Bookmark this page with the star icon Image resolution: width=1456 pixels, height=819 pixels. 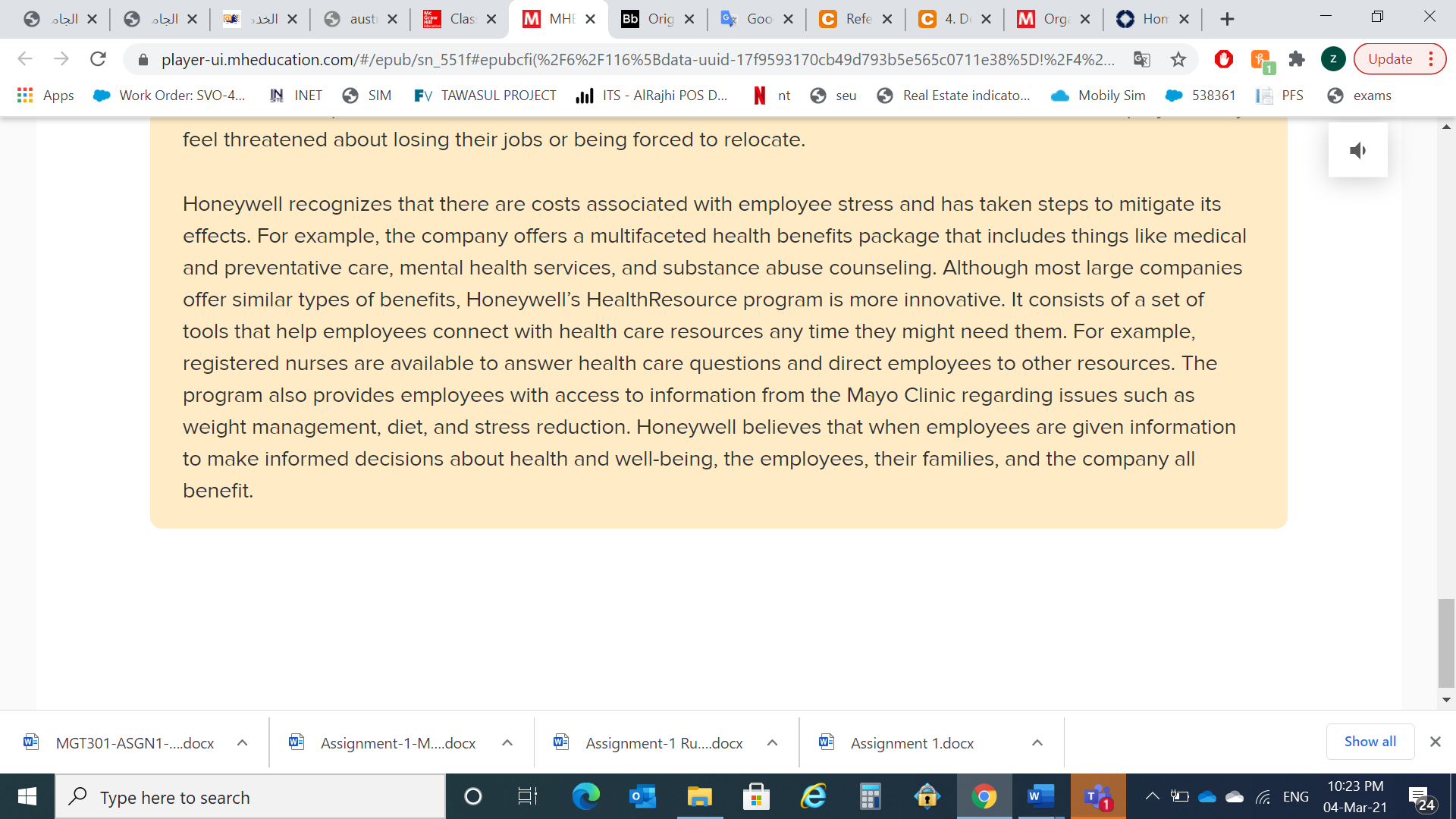tap(1178, 59)
